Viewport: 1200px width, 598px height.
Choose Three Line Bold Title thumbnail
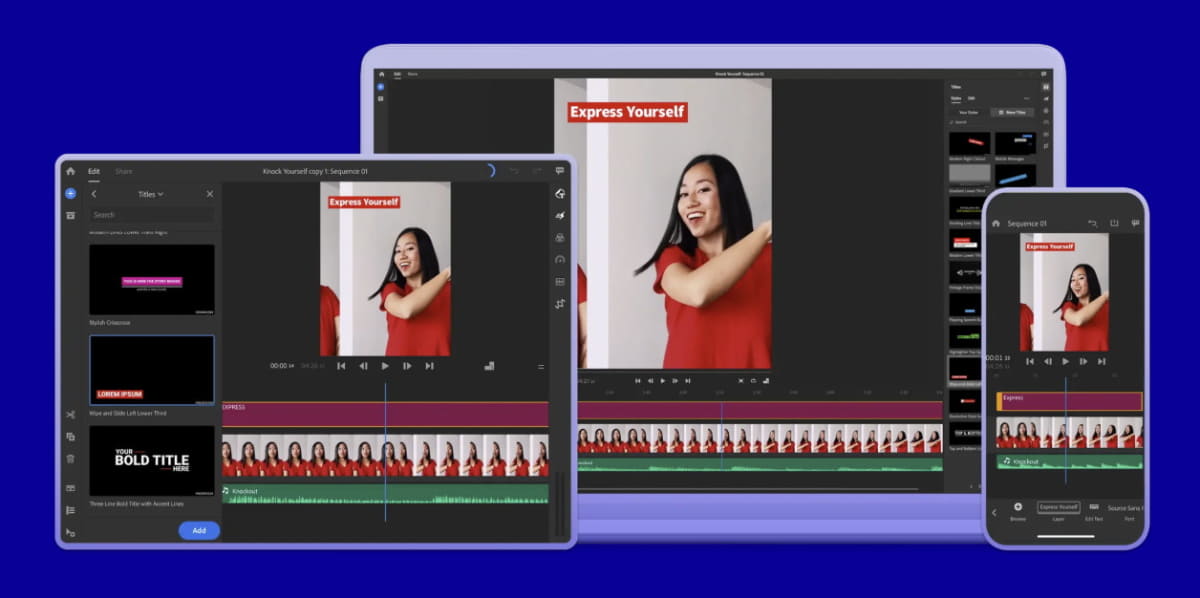coord(151,461)
